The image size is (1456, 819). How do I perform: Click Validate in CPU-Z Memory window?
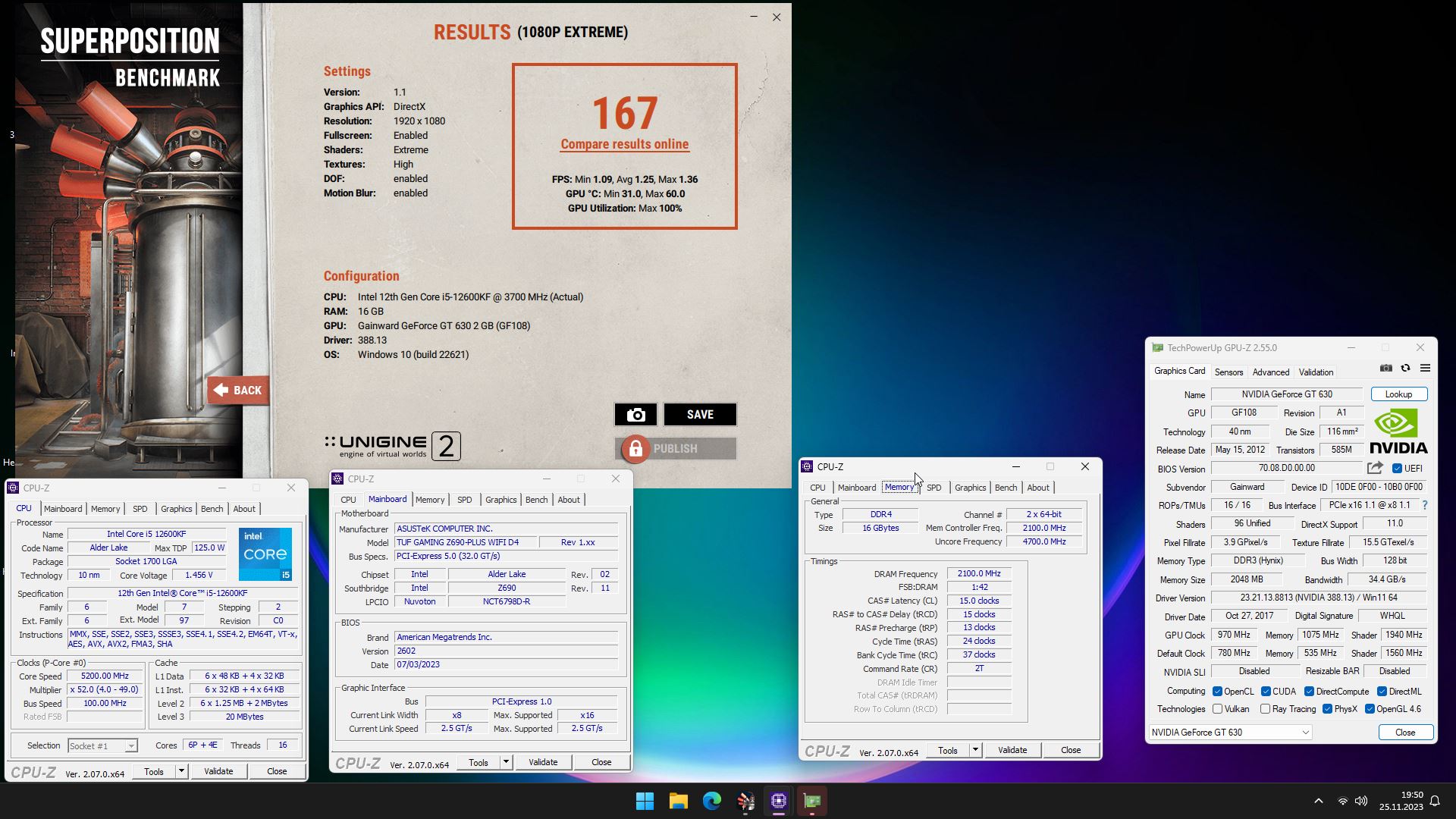pos(1012,751)
